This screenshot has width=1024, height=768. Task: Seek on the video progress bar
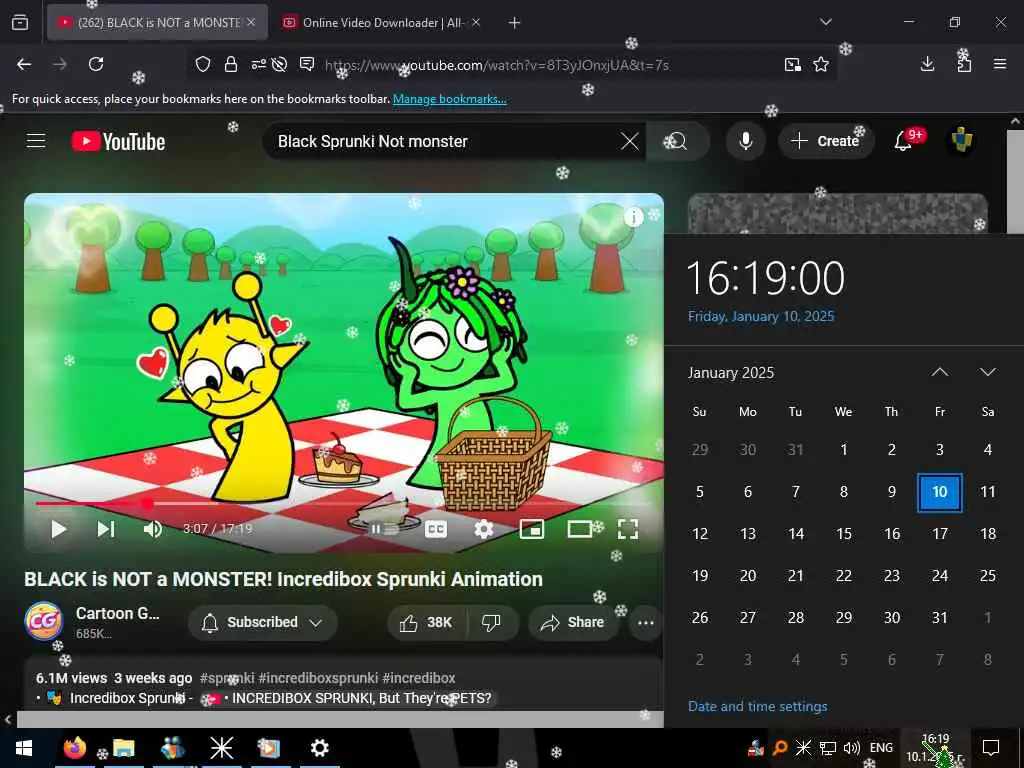(x=344, y=504)
